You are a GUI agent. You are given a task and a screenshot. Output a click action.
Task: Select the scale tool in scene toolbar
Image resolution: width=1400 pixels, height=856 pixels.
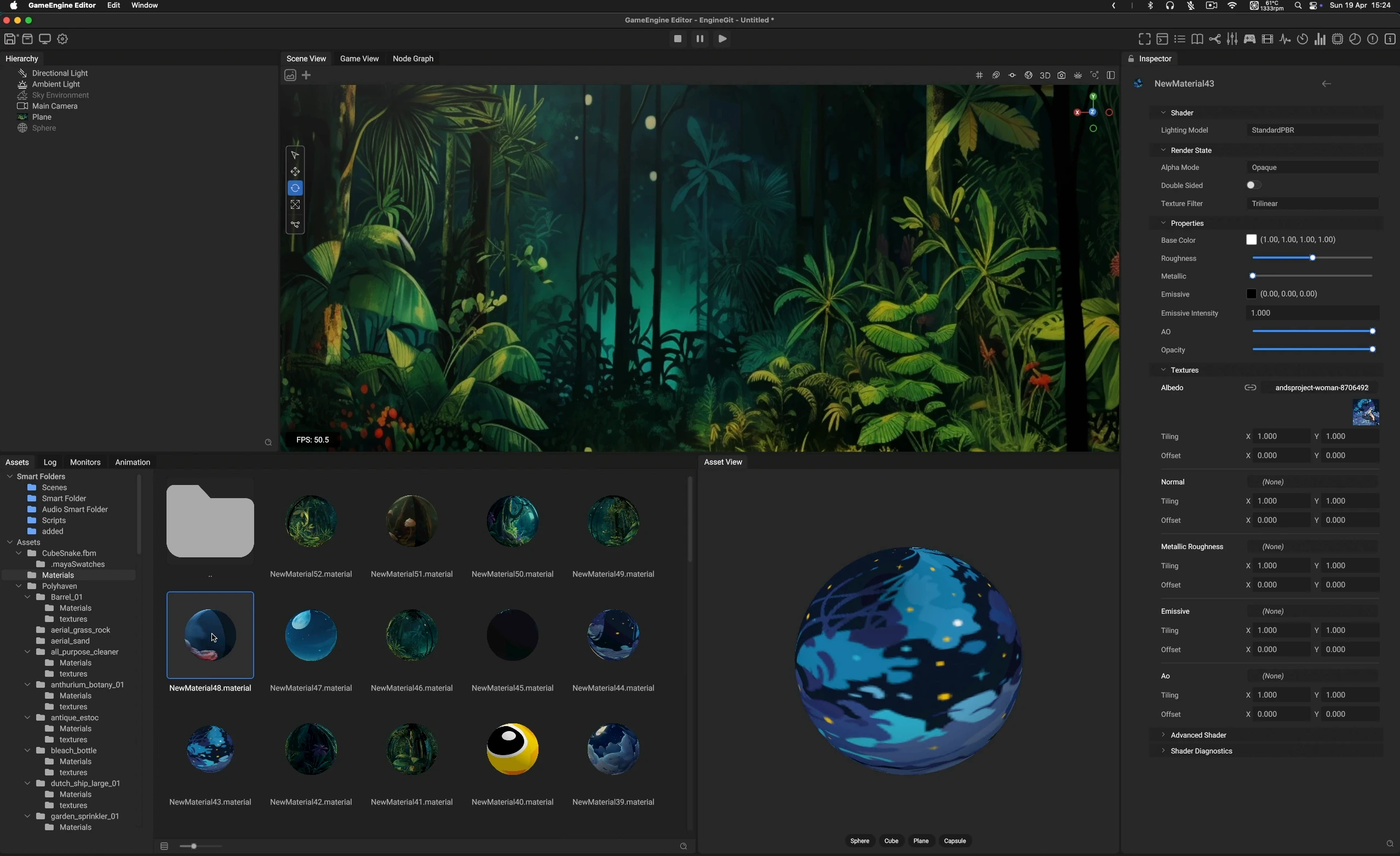295,204
